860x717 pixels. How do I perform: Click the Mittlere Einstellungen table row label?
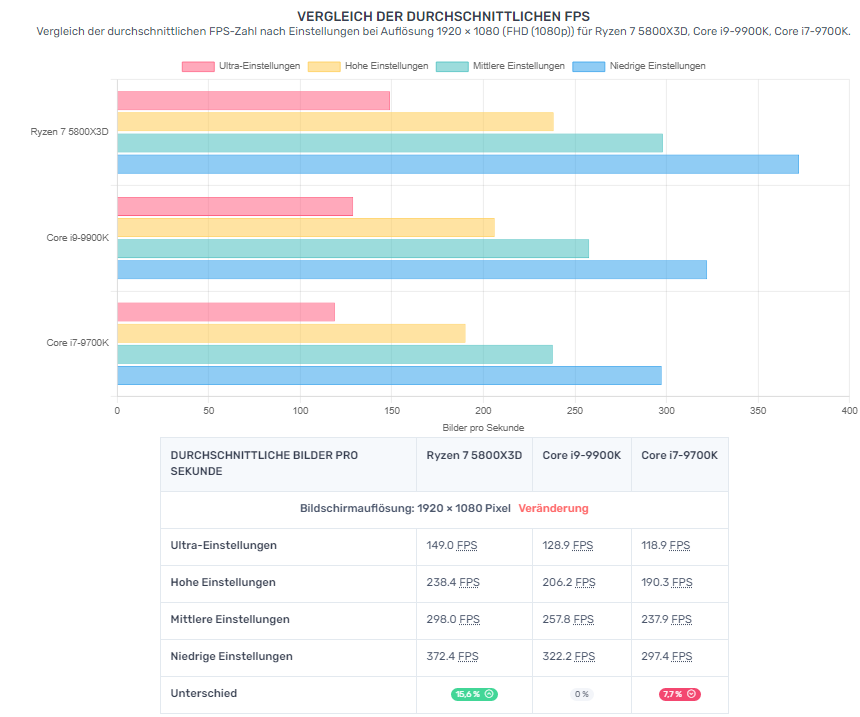(230, 619)
